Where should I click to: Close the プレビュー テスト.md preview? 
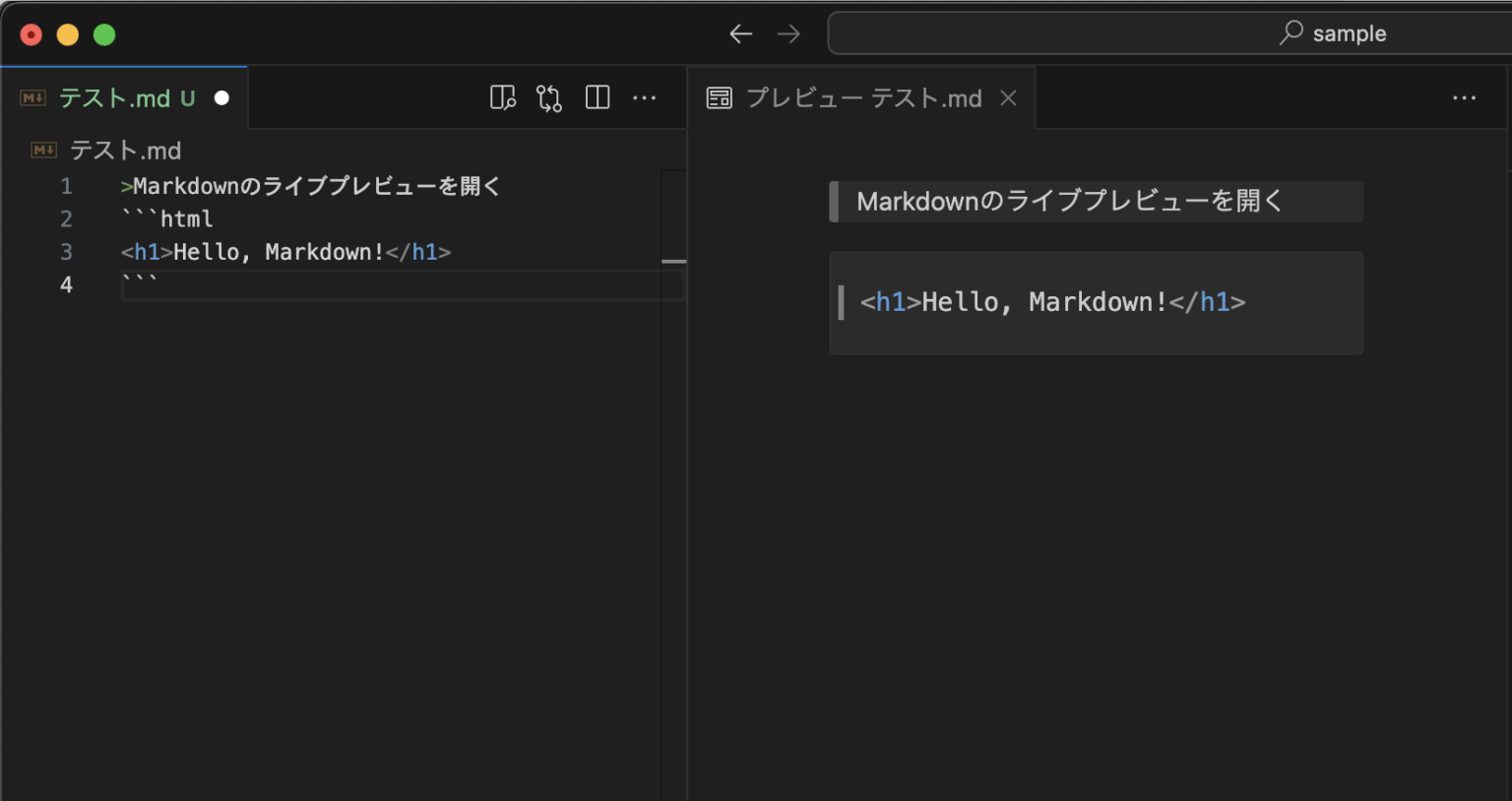click(1008, 97)
